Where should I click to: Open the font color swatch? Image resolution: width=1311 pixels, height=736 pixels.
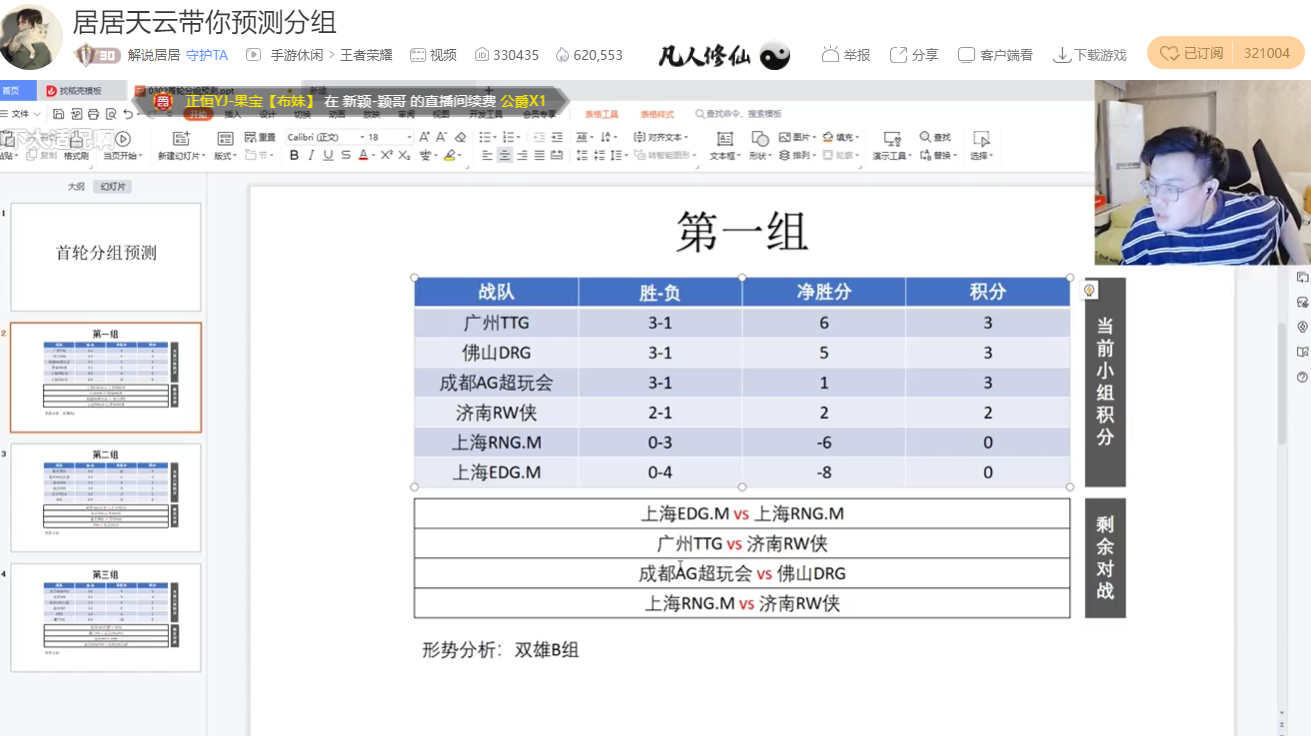(365, 155)
